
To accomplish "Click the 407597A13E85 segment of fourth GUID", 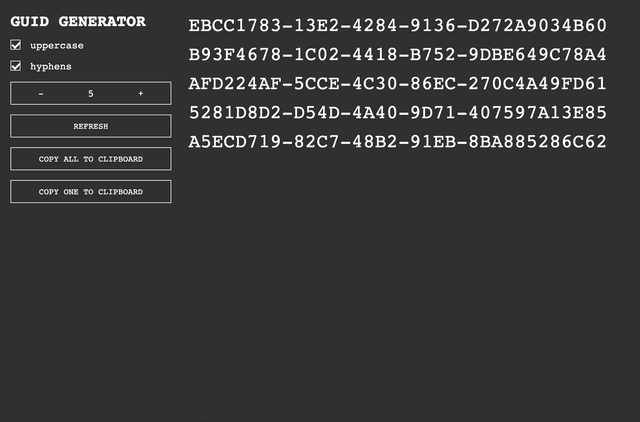I will tap(537, 113).
